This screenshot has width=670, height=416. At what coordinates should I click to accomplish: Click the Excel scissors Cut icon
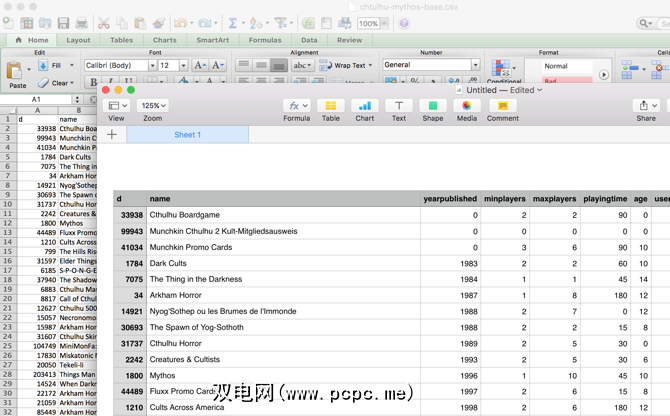click(x=105, y=23)
